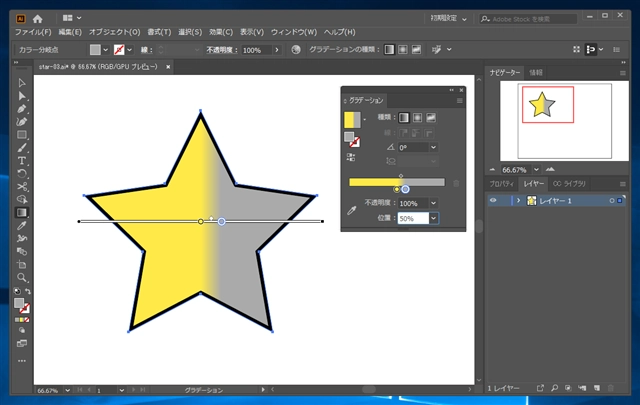Open ウィンドウ(W) menu
The height and width of the screenshot is (405, 640).
(293, 32)
